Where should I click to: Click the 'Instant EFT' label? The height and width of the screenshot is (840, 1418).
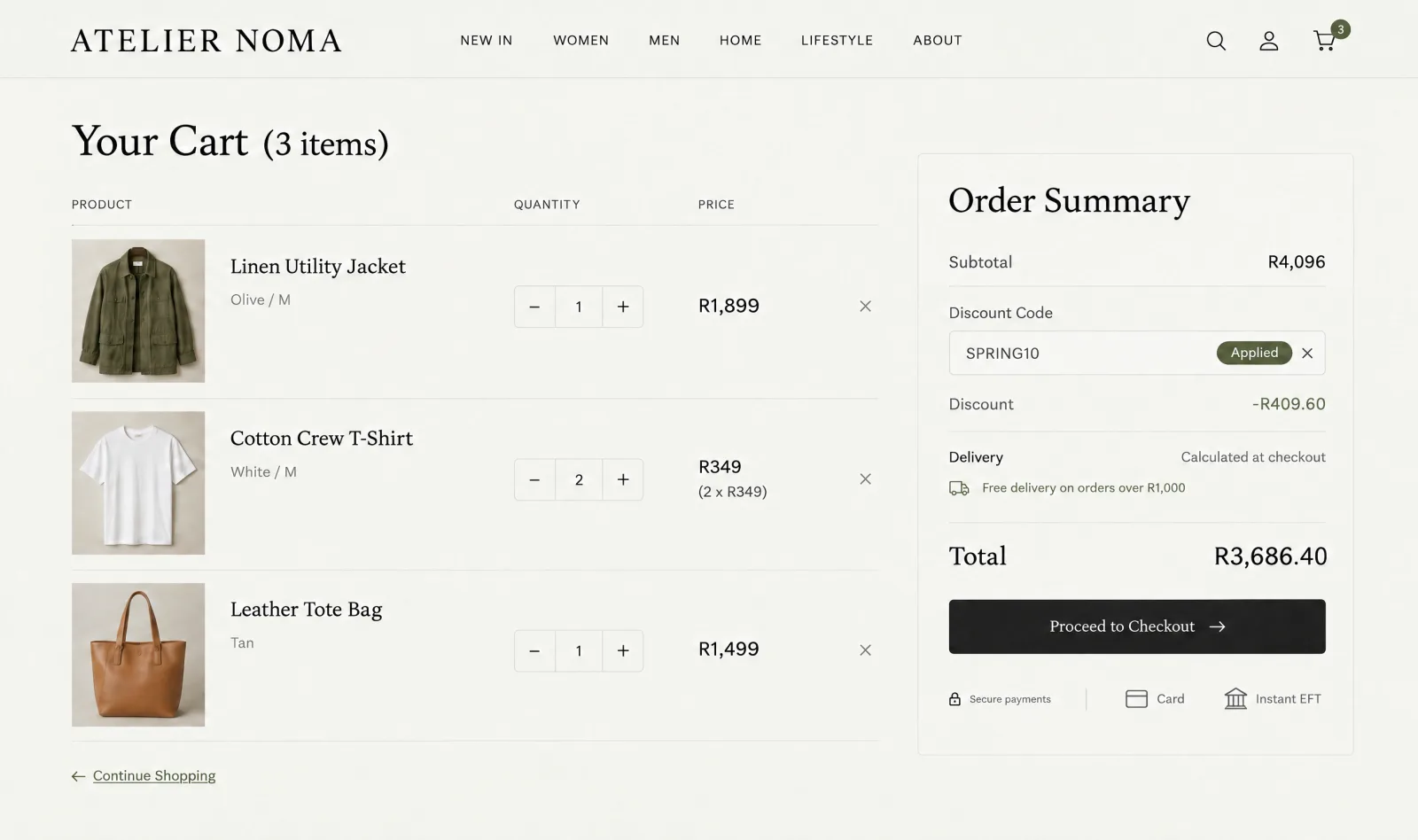(1289, 699)
